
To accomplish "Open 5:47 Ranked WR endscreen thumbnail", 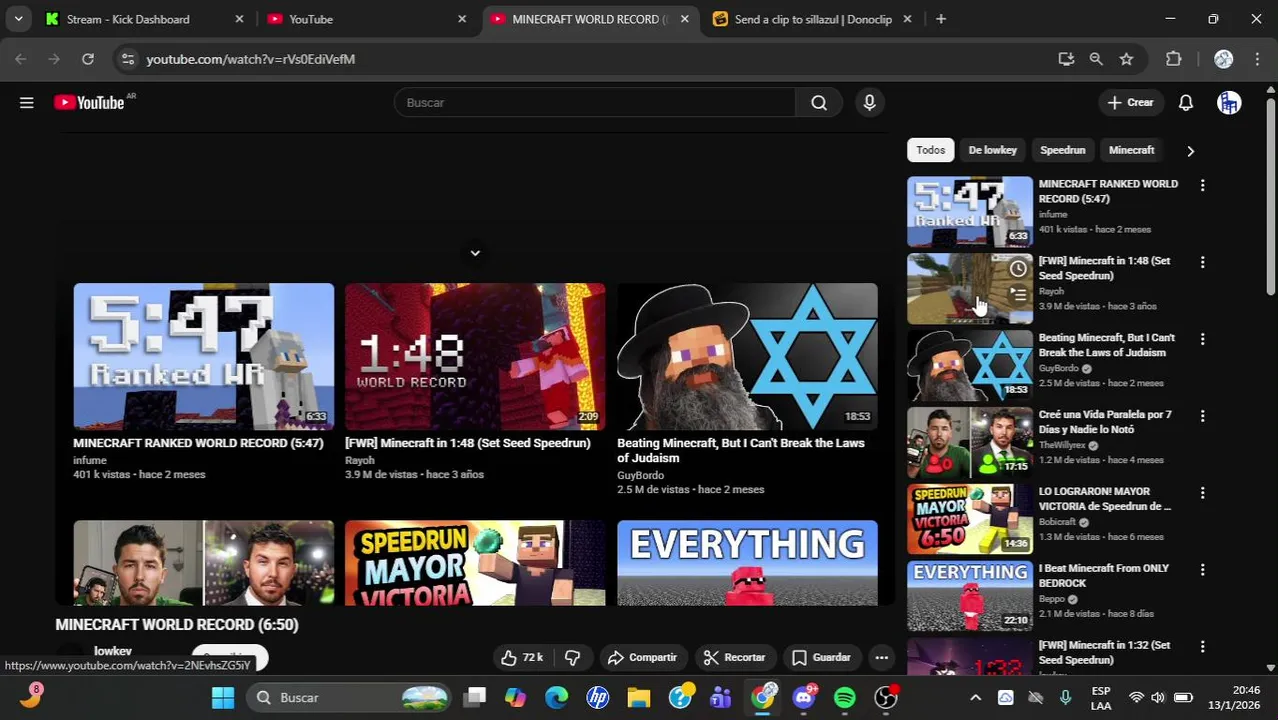I will tap(203, 357).
